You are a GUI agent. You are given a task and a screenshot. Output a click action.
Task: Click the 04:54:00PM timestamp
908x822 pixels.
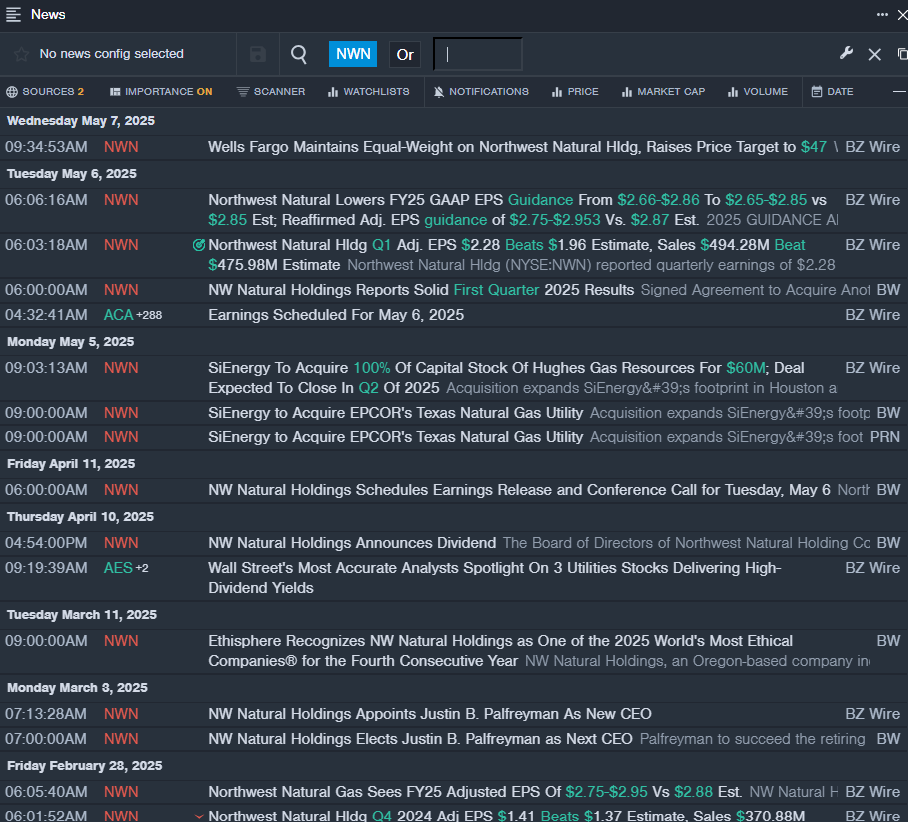46,543
